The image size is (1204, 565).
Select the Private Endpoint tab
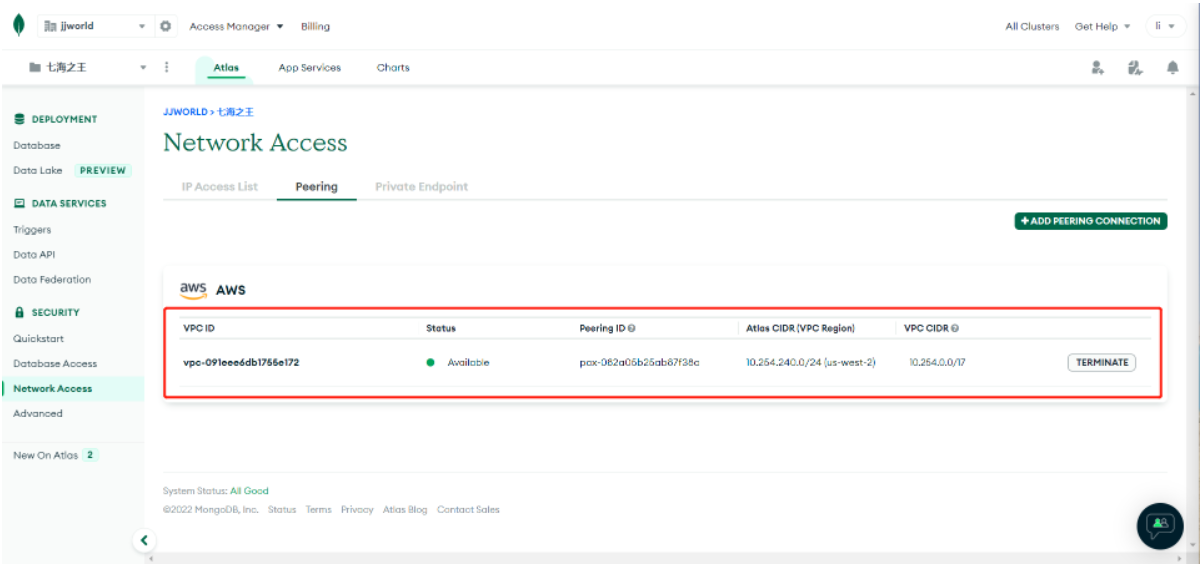click(x=422, y=187)
